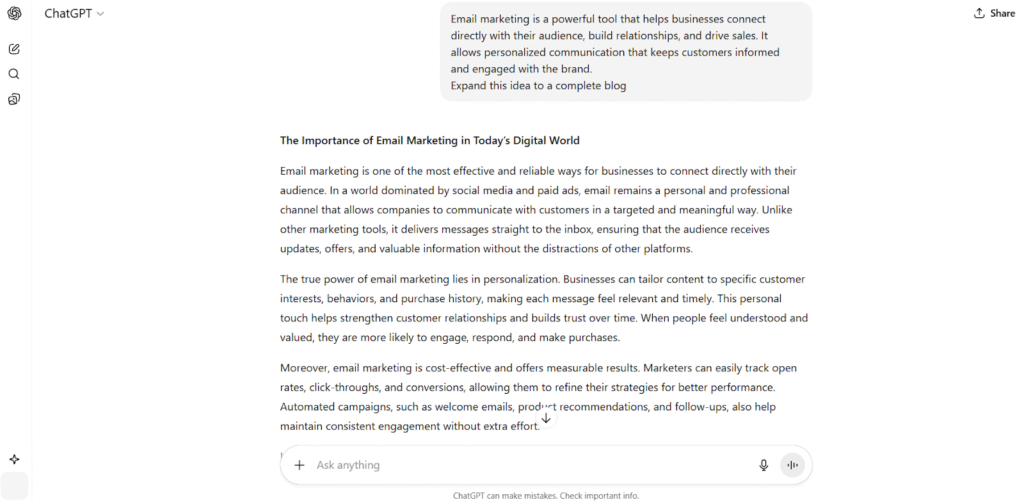
Task: Click the microphone dictation icon
Action: pyautogui.click(x=764, y=465)
